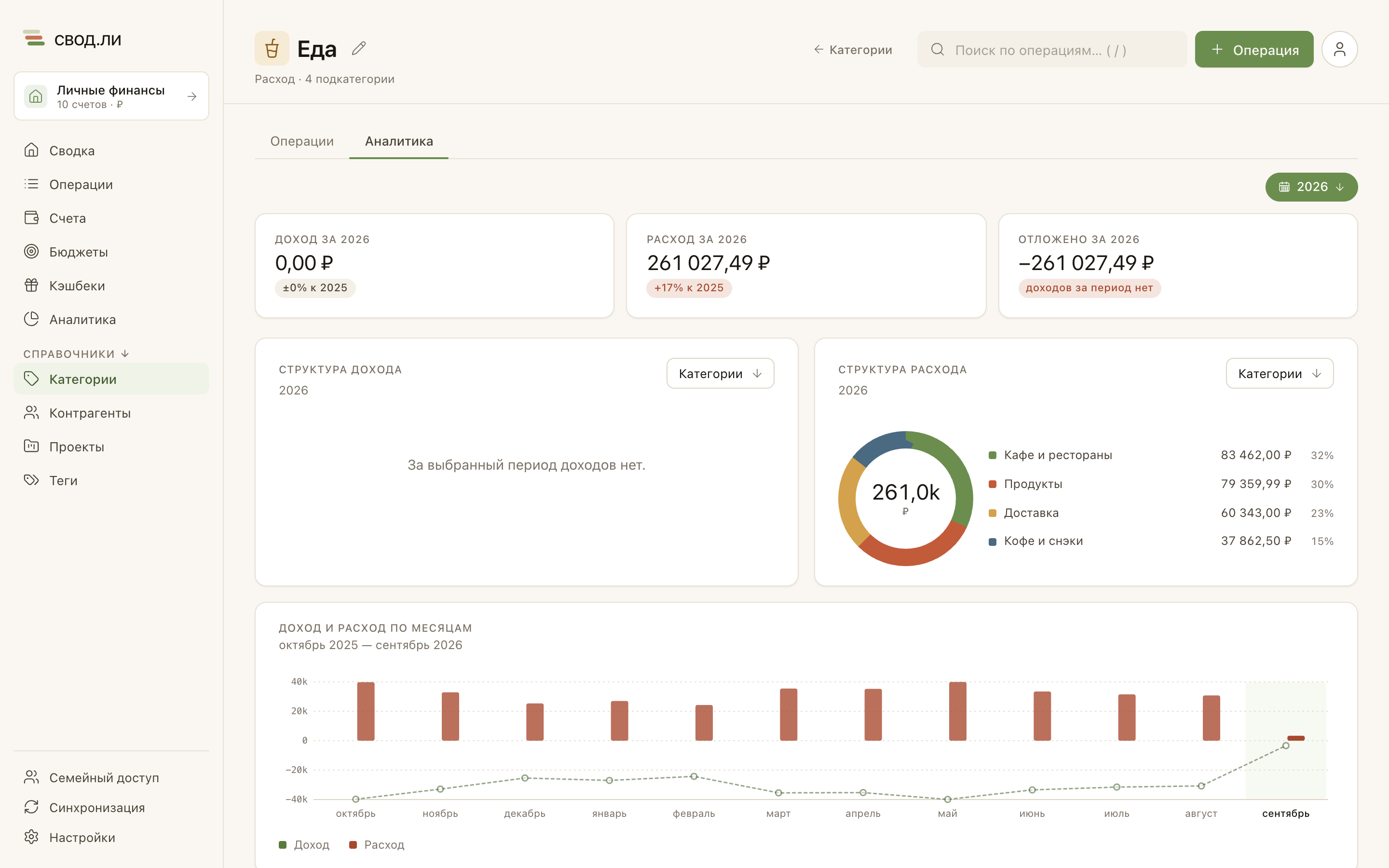Click the Кофе и снэки legend swatch
Viewport: 1389px width, 868px height.
(x=993, y=542)
